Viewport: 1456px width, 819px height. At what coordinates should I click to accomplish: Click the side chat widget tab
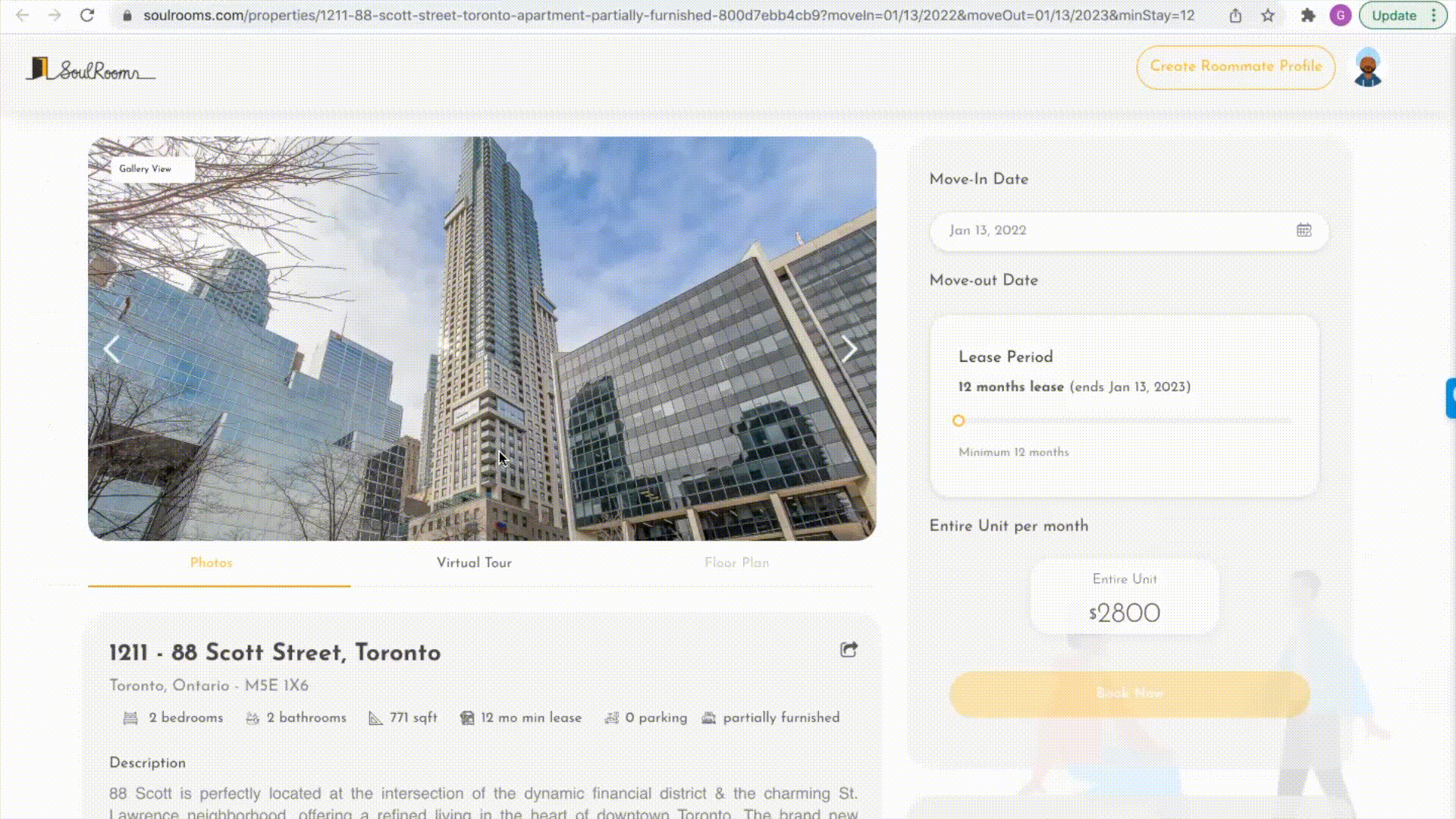1451,398
